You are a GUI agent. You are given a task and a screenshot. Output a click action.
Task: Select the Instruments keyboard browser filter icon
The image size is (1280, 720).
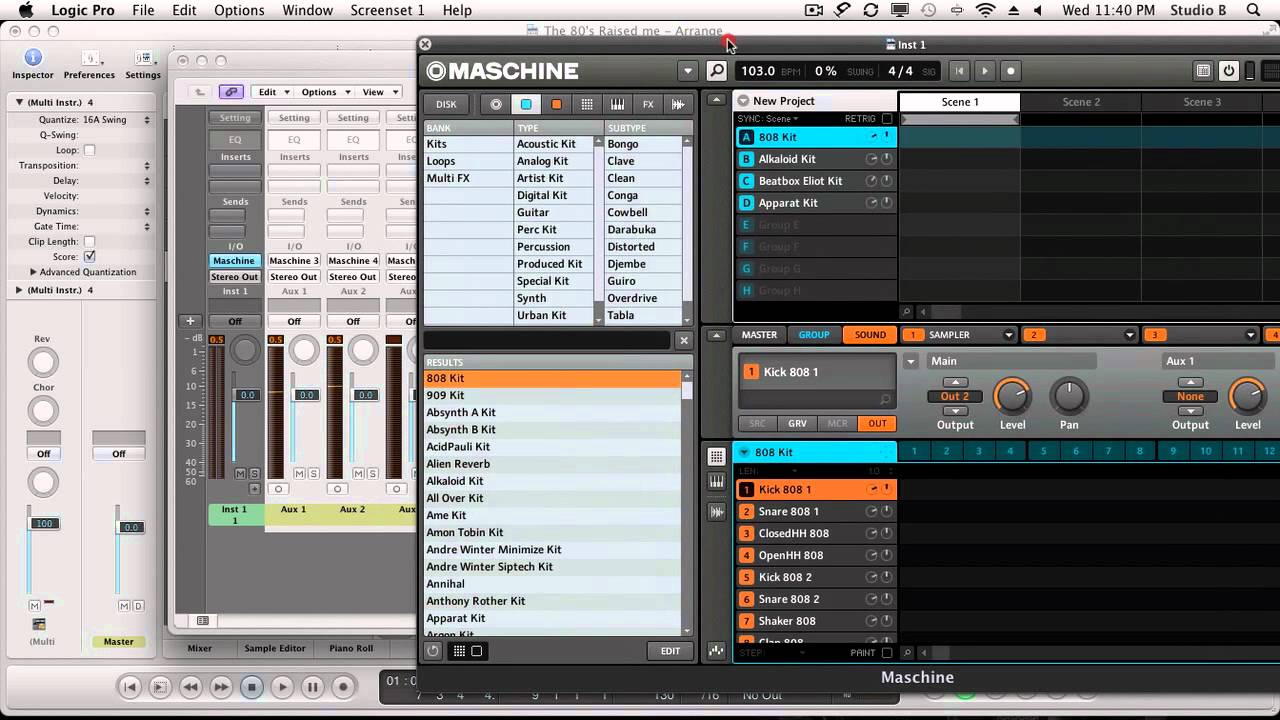point(617,104)
